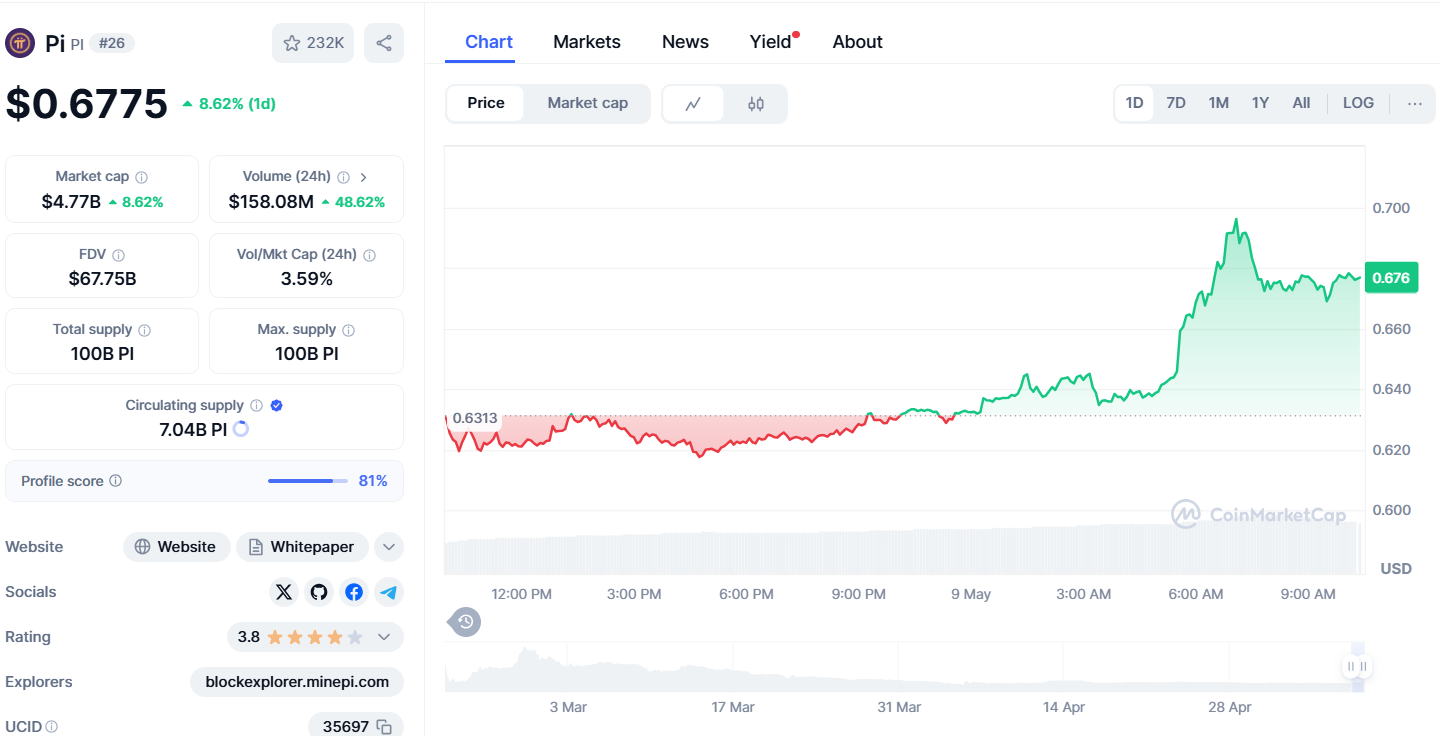1440x736 pixels.
Task: Click the 0.6313 opening price label
Action: pyautogui.click(x=475, y=418)
